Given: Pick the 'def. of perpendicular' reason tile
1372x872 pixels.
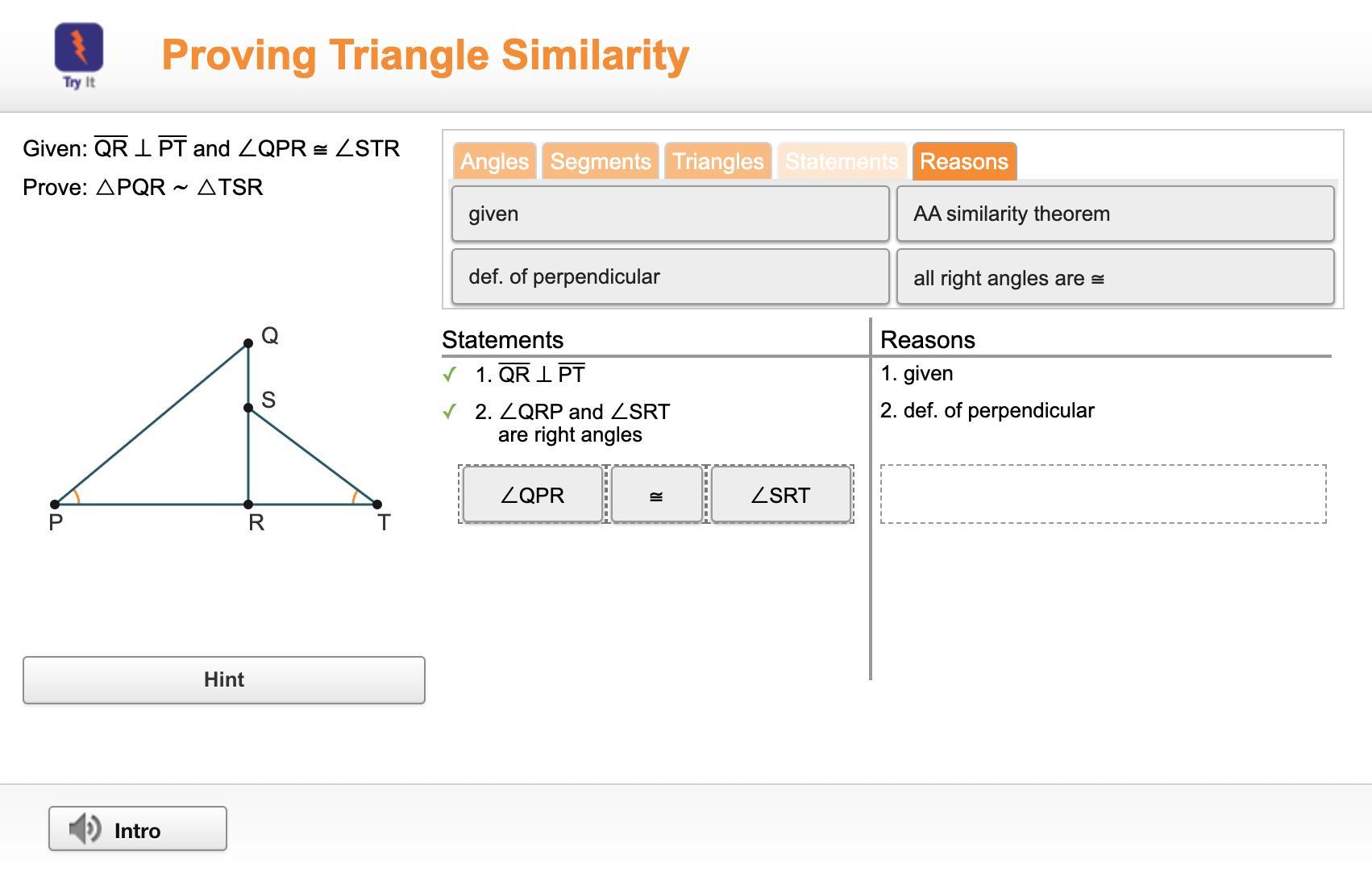Looking at the screenshot, I should coord(671,276).
